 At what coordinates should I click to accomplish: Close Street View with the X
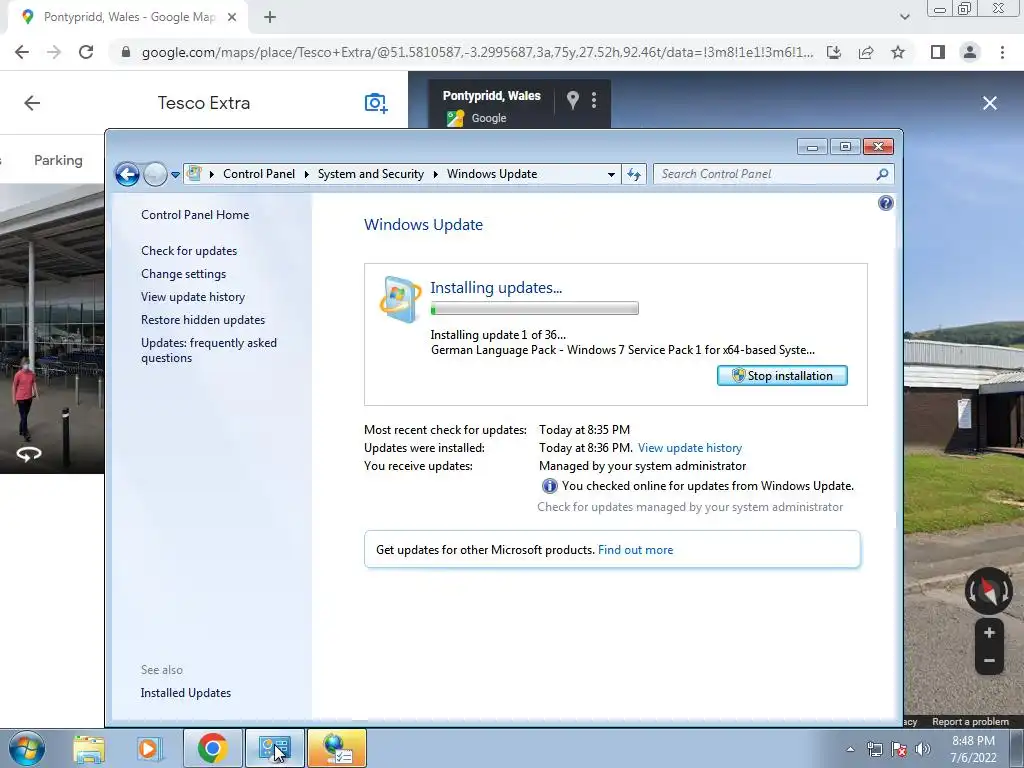coord(990,103)
